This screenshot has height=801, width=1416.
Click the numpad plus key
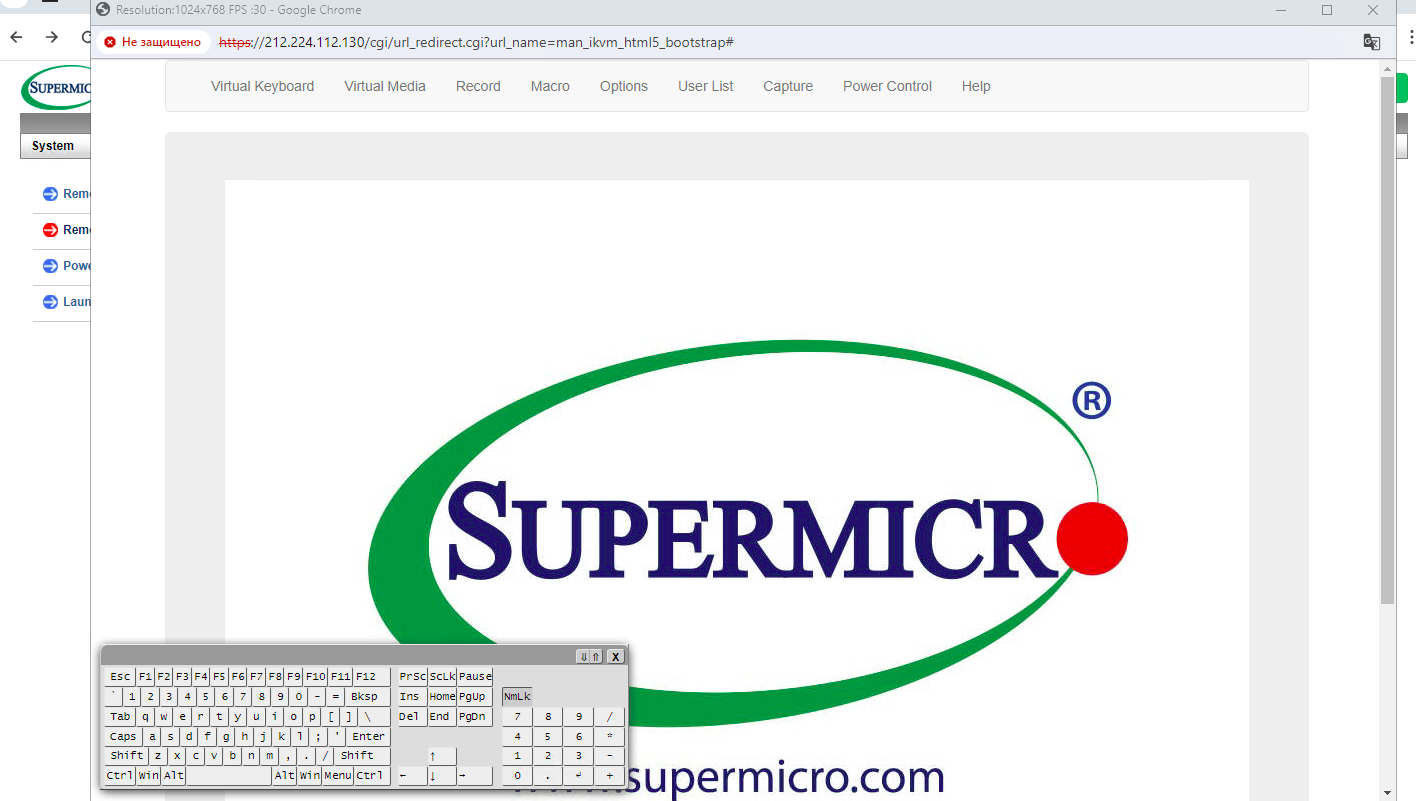coord(609,776)
